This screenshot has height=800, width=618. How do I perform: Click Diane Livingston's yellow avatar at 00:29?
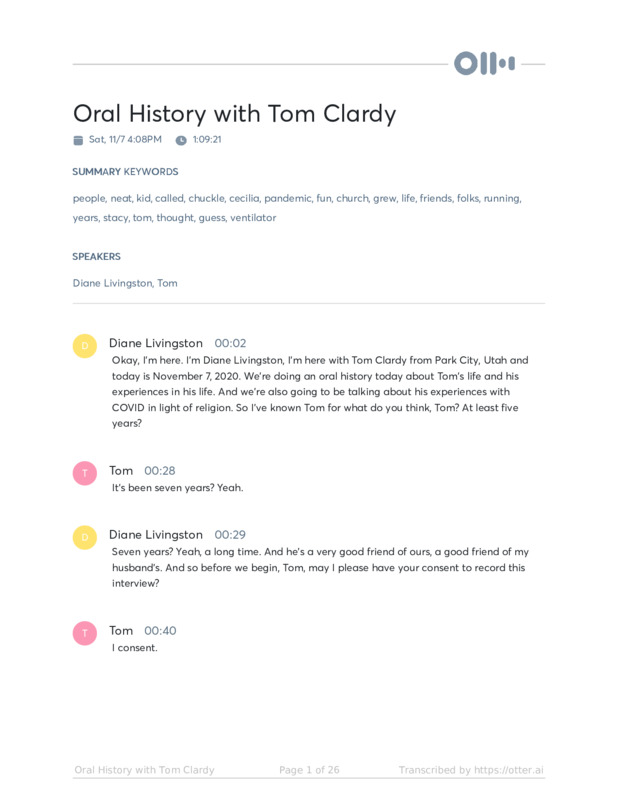[x=85, y=537]
